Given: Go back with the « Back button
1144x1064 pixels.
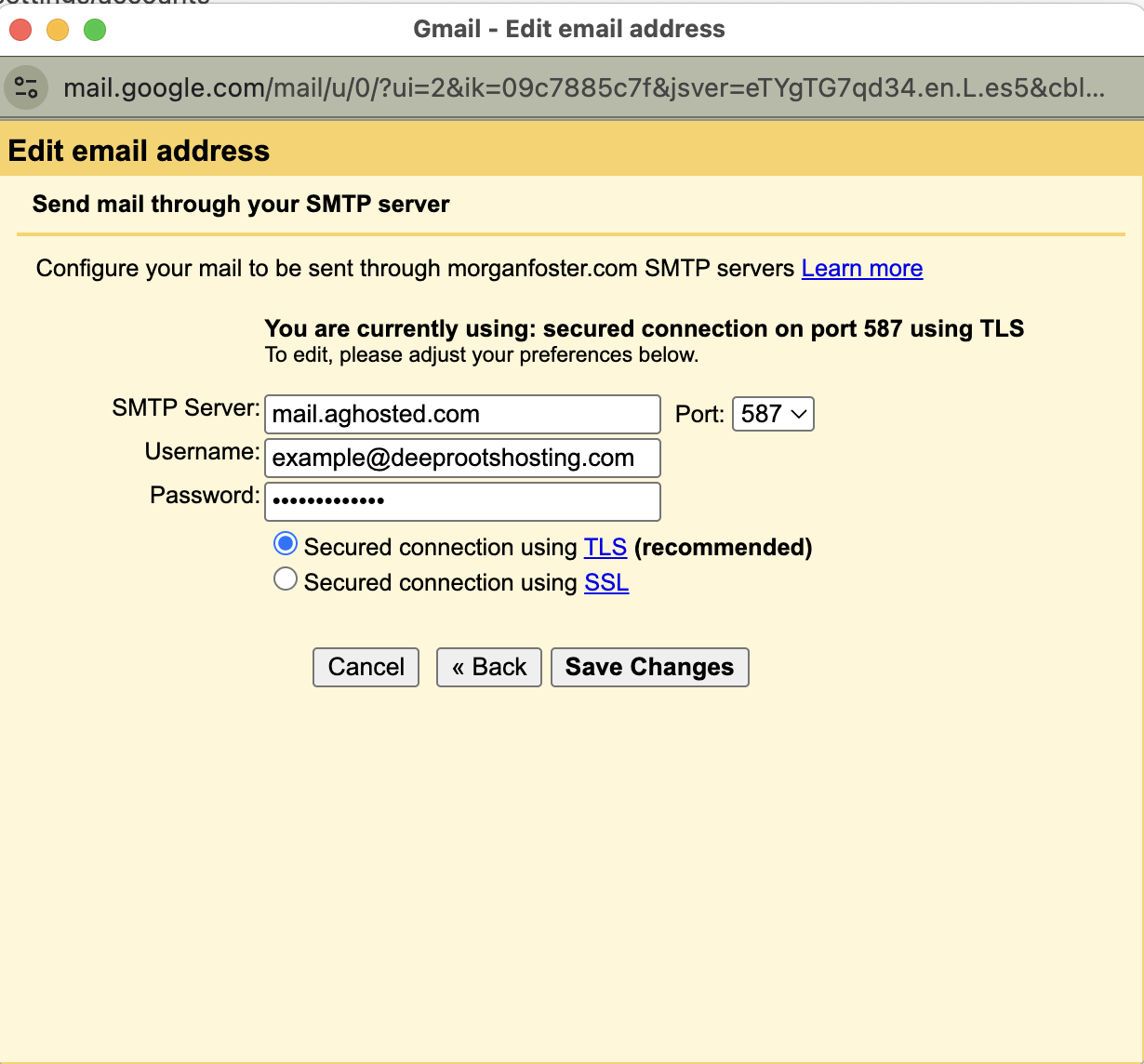Looking at the screenshot, I should [x=488, y=667].
